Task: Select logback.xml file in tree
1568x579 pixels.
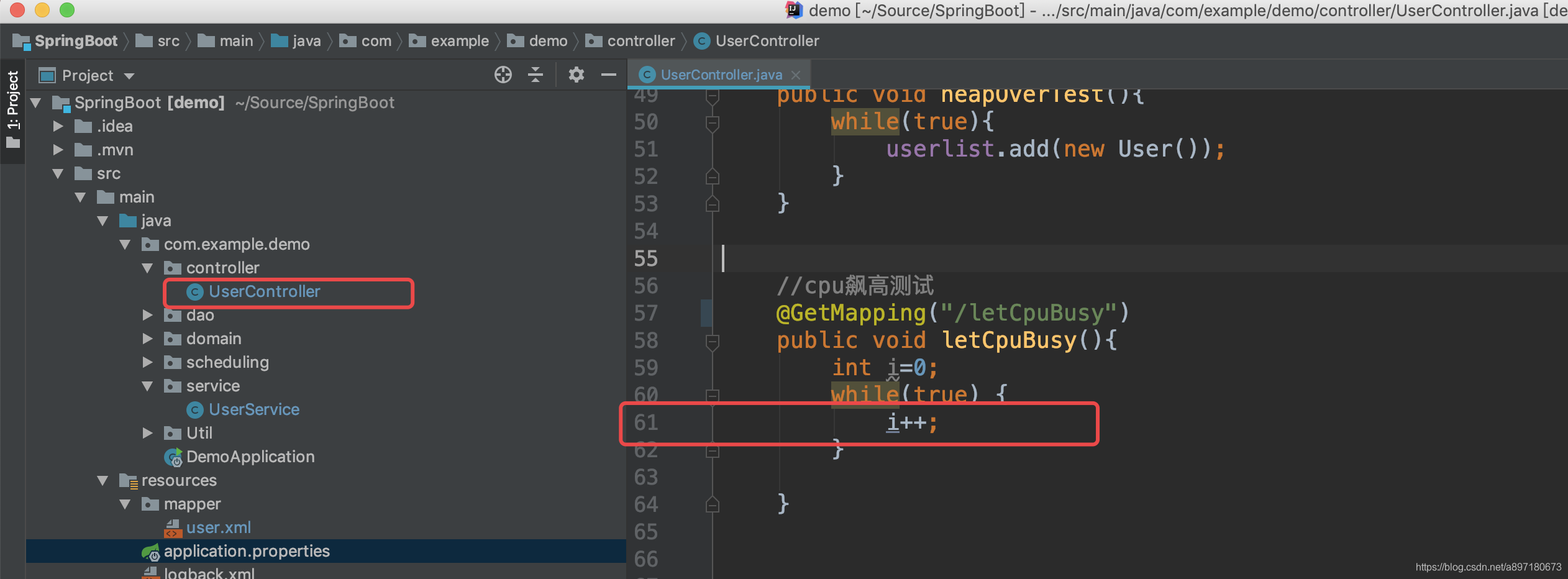Action: 209,573
